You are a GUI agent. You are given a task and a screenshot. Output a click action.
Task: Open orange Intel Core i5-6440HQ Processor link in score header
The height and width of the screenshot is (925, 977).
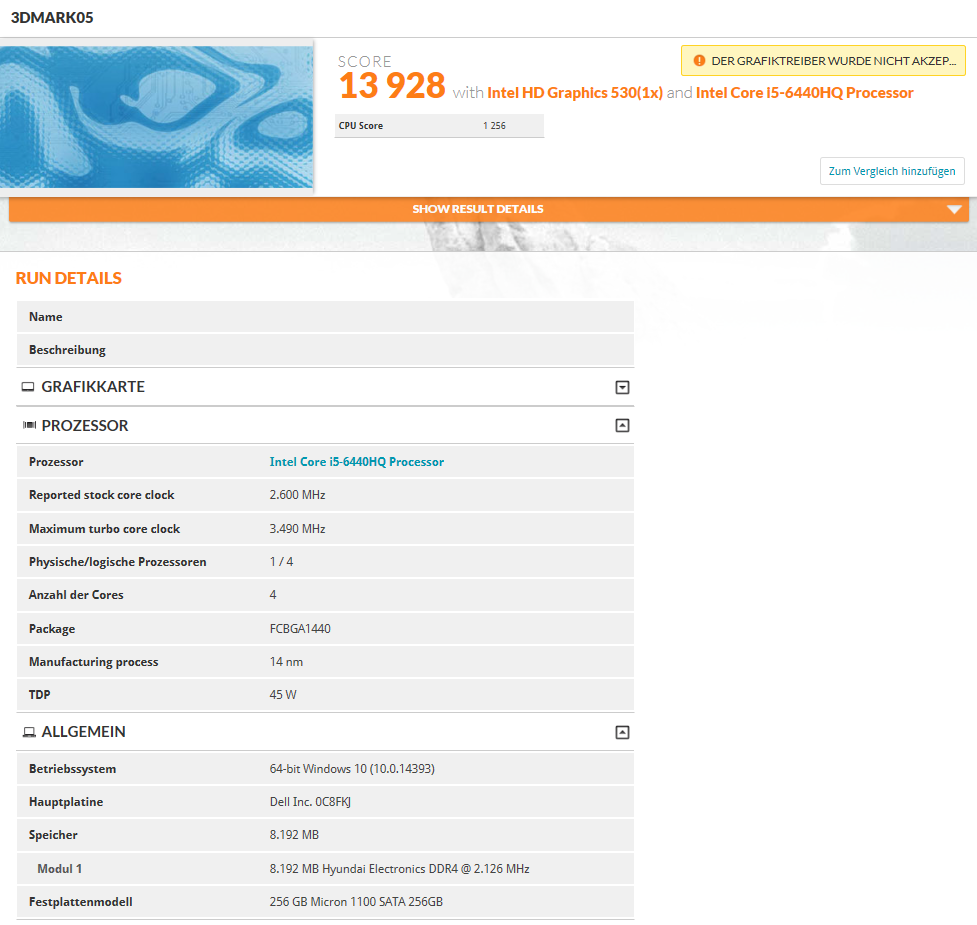tap(804, 93)
